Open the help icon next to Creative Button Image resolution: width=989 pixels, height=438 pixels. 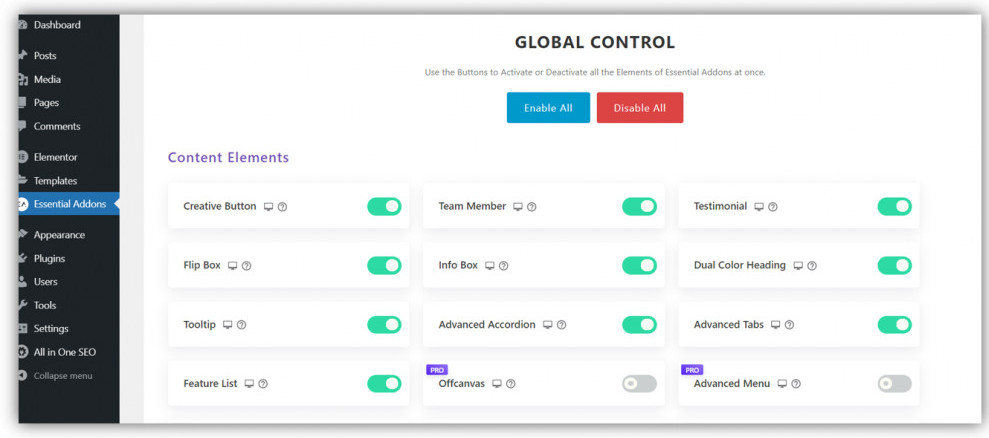click(283, 206)
